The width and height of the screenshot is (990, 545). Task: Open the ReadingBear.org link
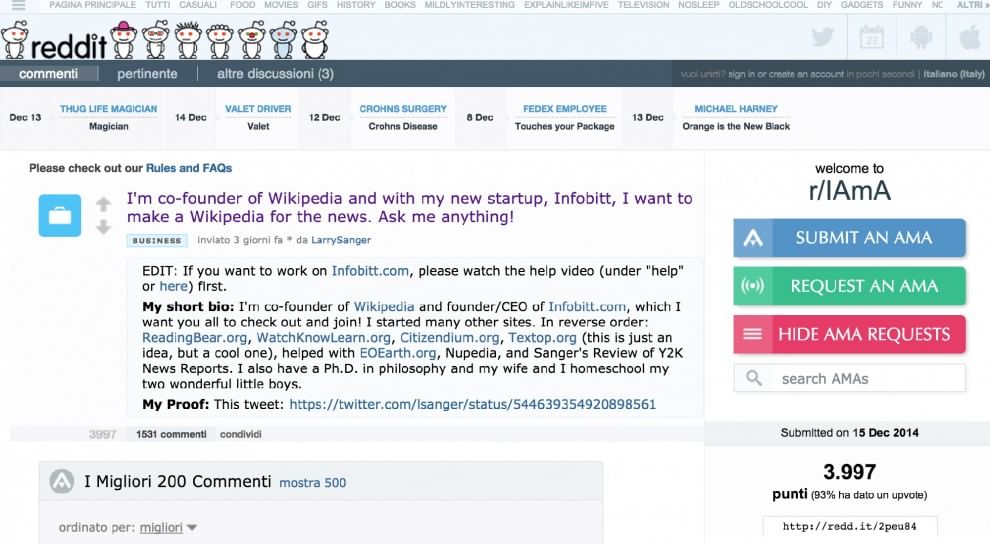click(x=194, y=337)
